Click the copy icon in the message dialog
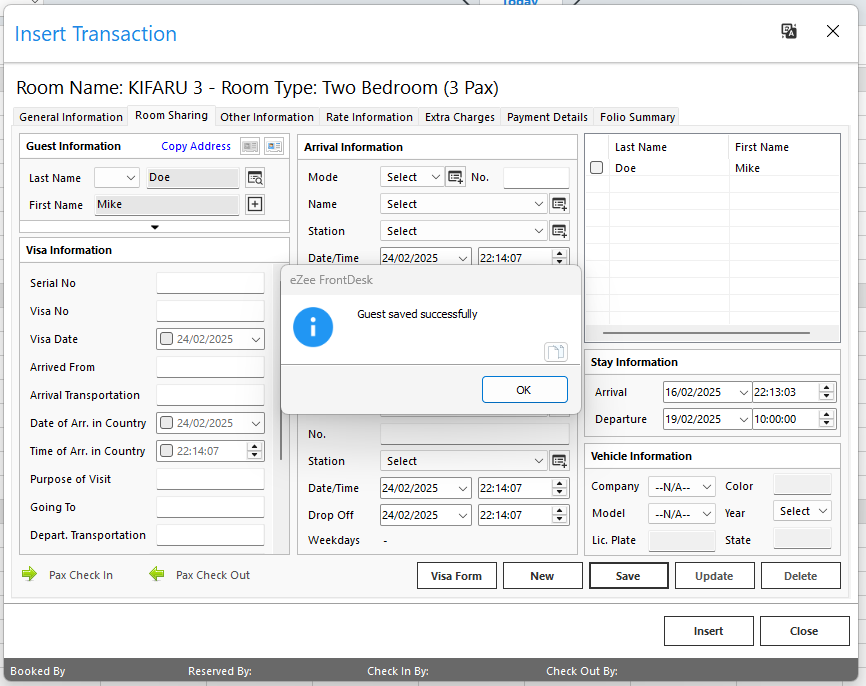The height and width of the screenshot is (686, 866). [x=555, y=351]
